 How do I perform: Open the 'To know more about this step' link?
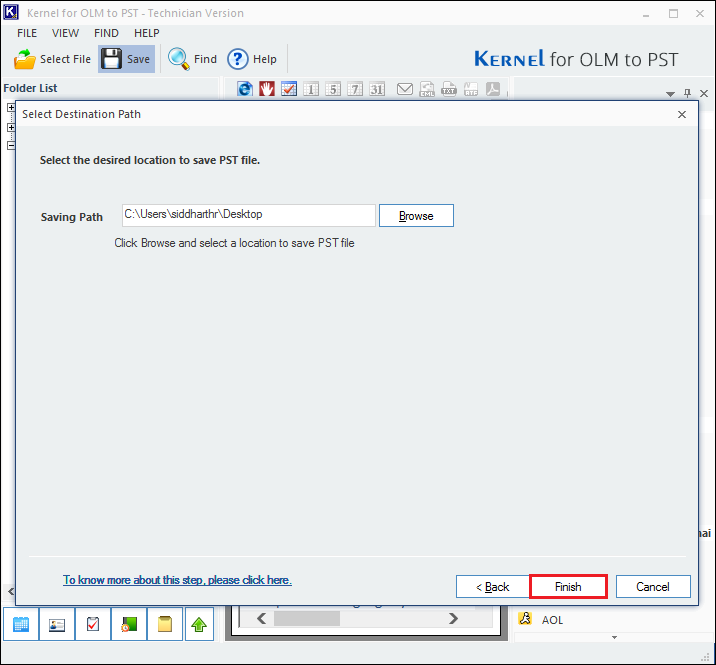coord(177,580)
